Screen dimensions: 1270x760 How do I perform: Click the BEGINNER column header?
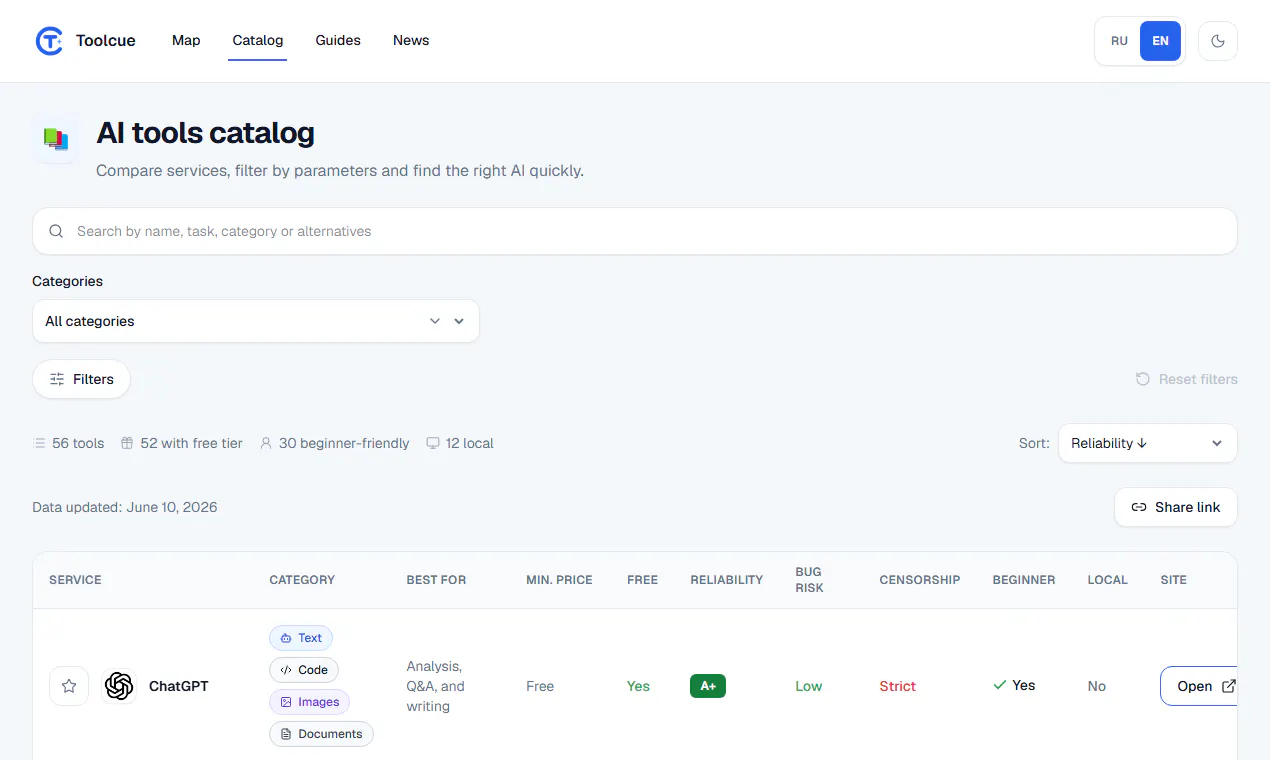click(1024, 580)
